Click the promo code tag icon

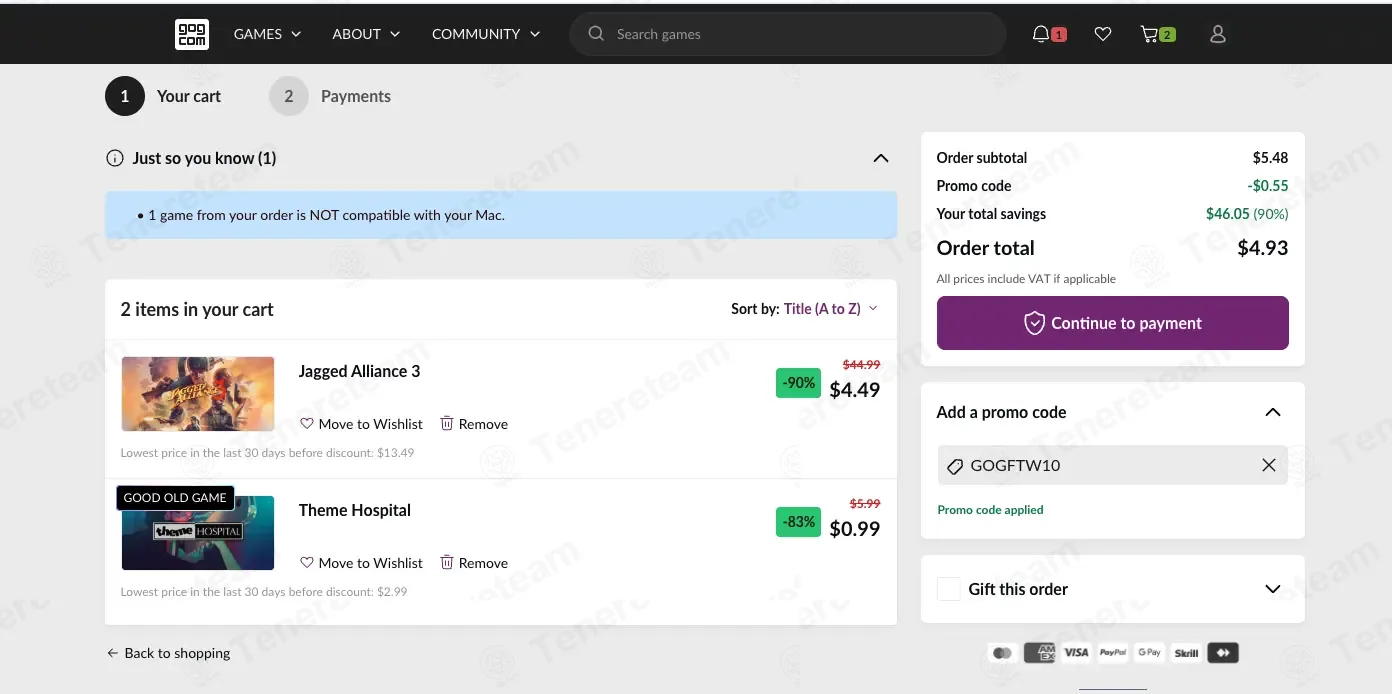point(955,466)
